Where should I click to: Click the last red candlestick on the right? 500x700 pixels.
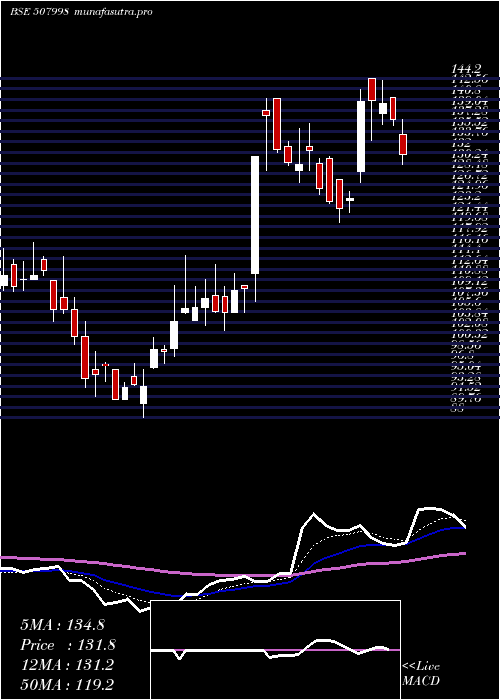(x=403, y=144)
